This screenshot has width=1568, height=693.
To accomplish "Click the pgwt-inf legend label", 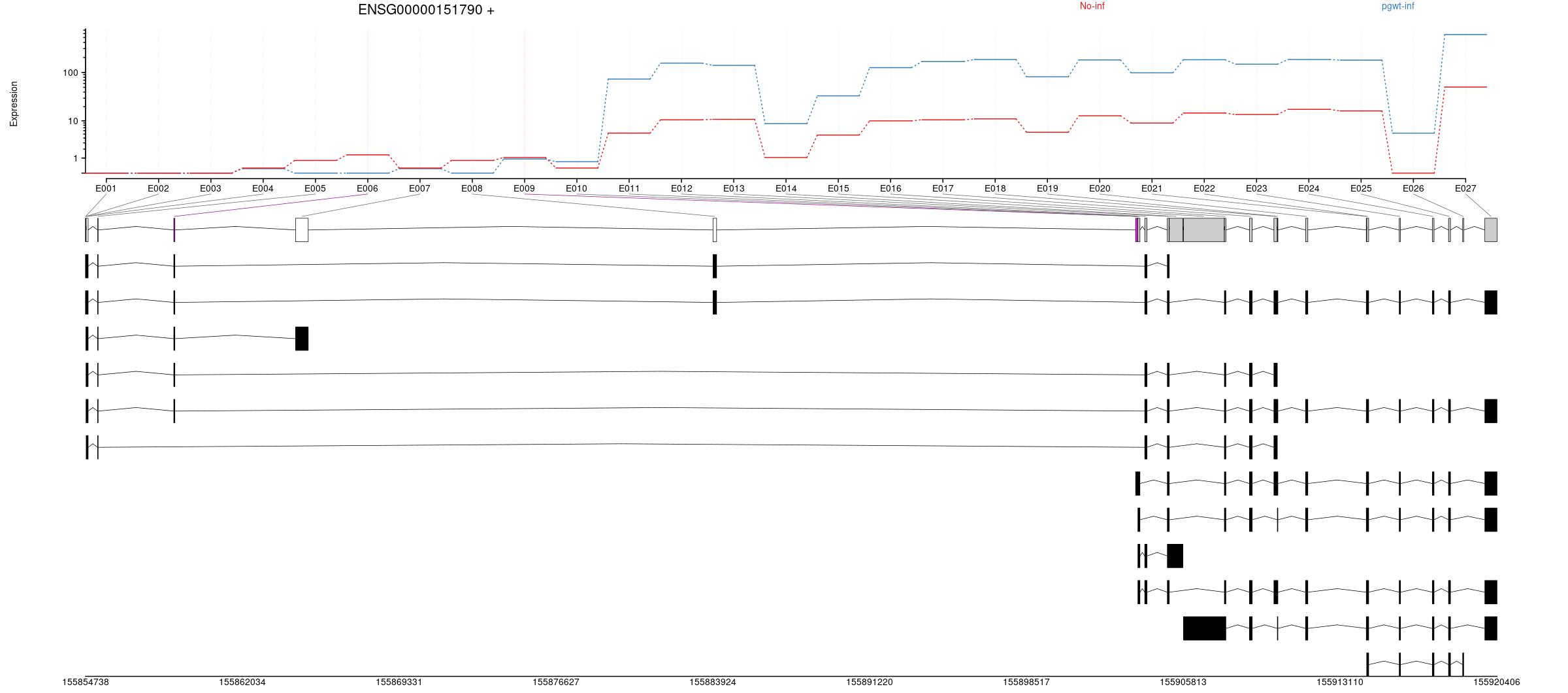I will click(1398, 6).
